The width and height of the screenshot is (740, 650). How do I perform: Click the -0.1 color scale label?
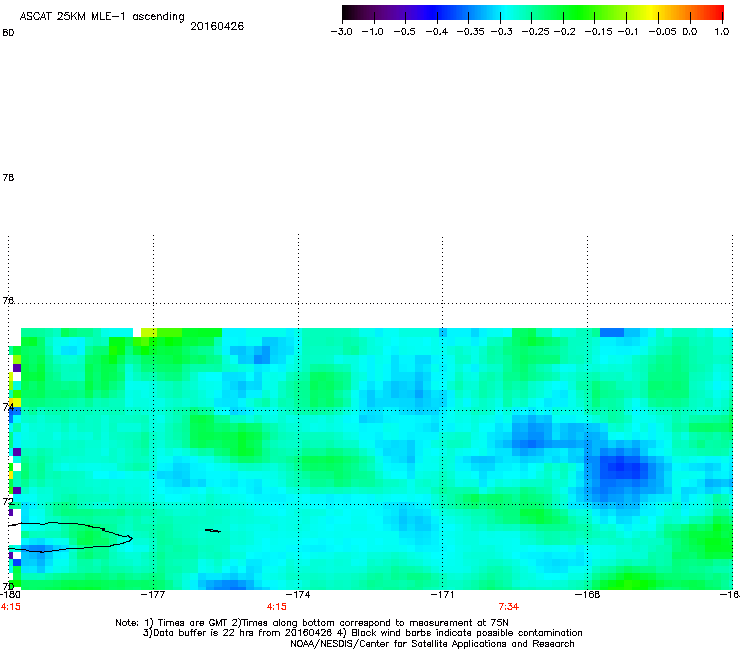point(628,32)
